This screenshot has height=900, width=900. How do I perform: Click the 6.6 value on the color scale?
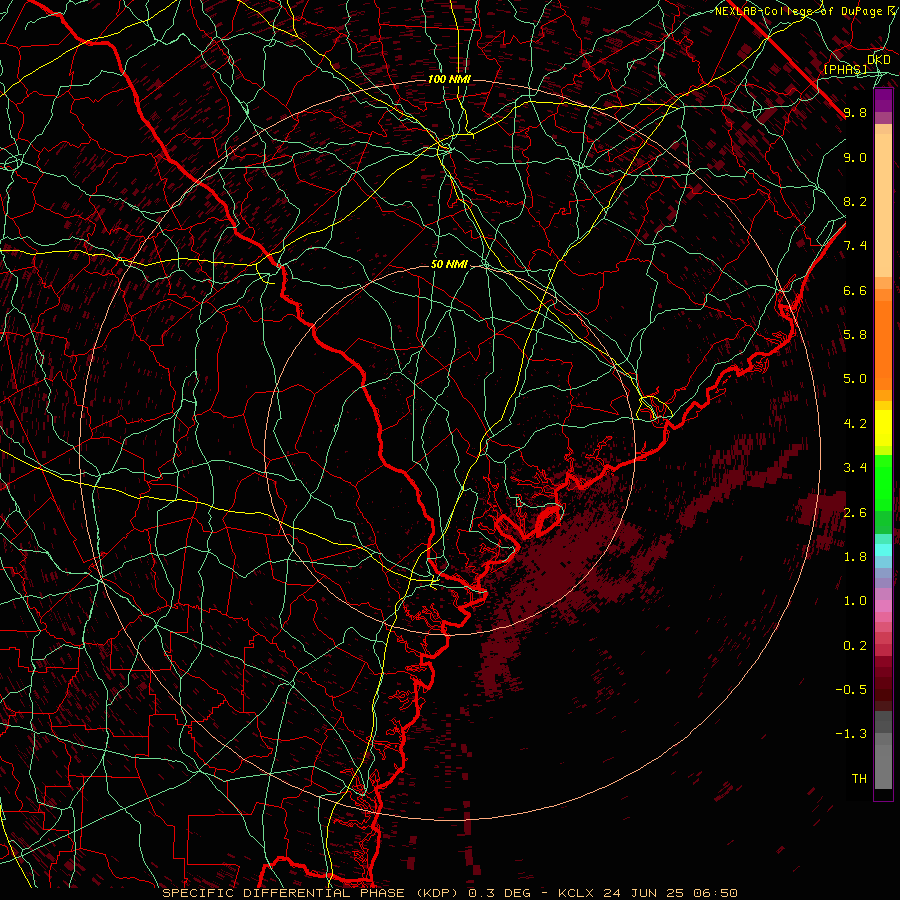pyautogui.click(x=855, y=291)
